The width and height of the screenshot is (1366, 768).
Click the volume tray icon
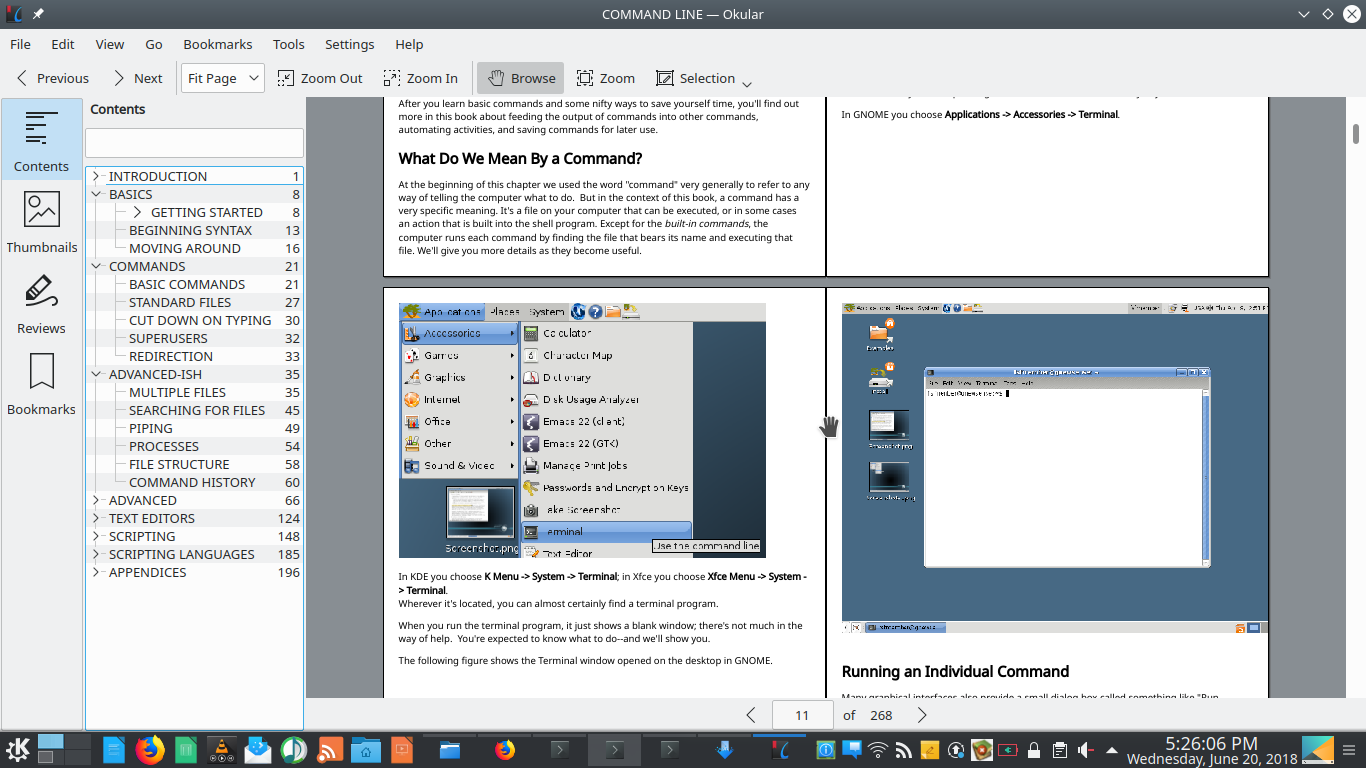(1086, 749)
